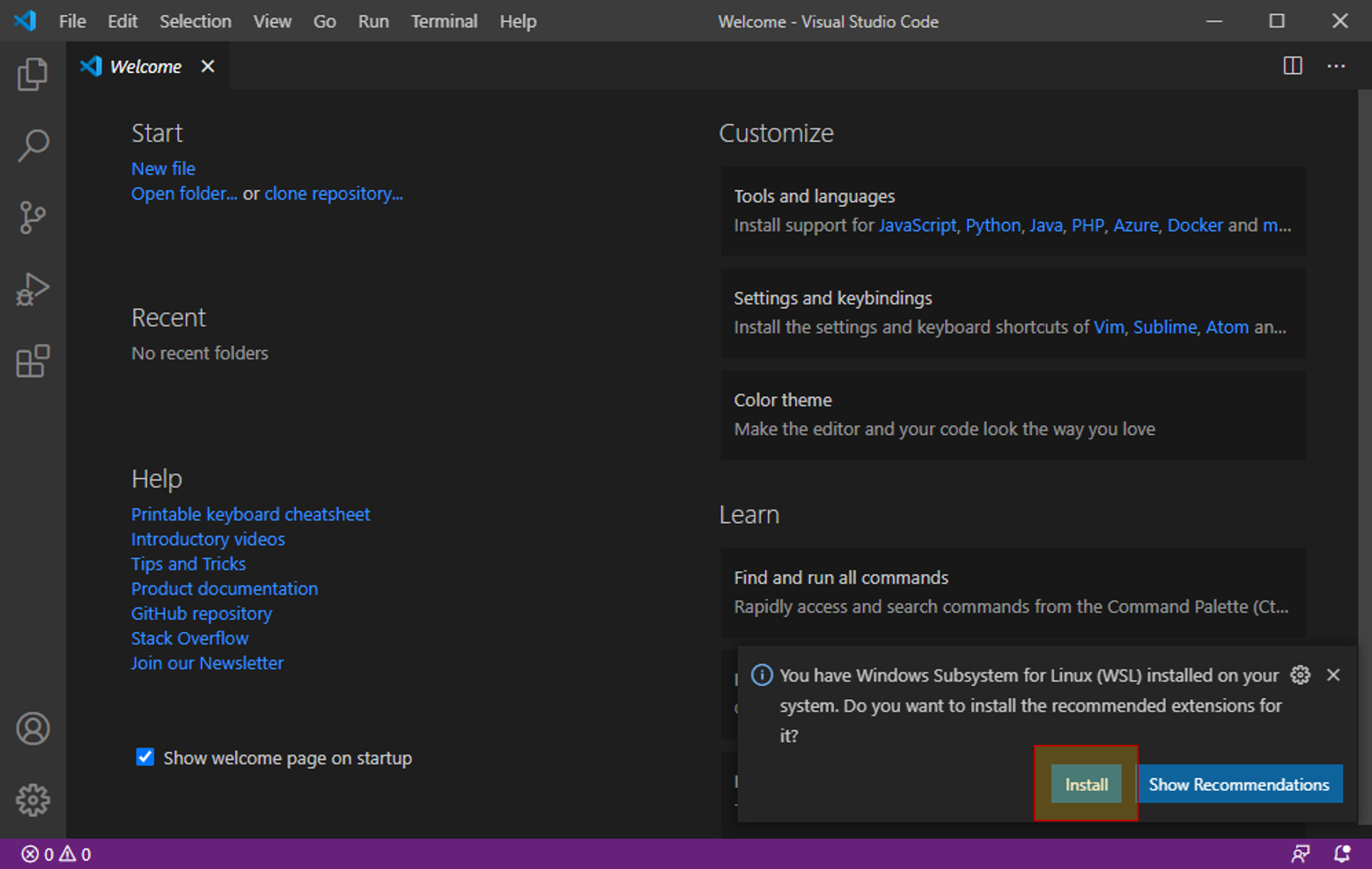Install Vim keybindings
1372x869 pixels.
pos(1109,328)
